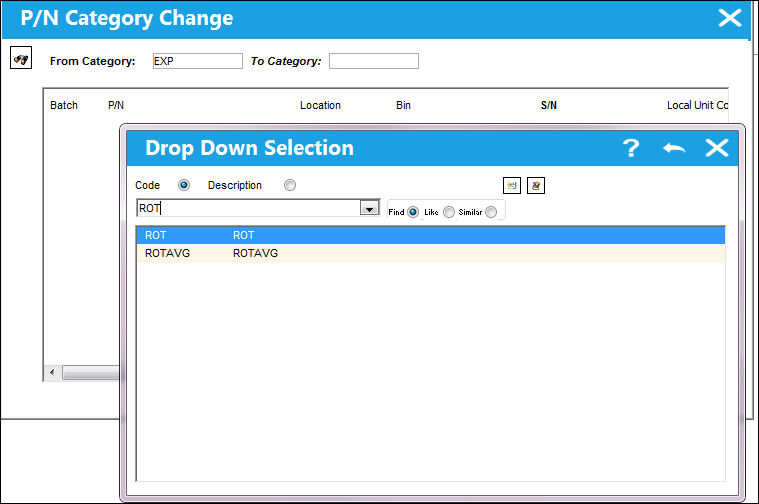
Task: Select the ROTAVG row in results
Action: [431, 253]
